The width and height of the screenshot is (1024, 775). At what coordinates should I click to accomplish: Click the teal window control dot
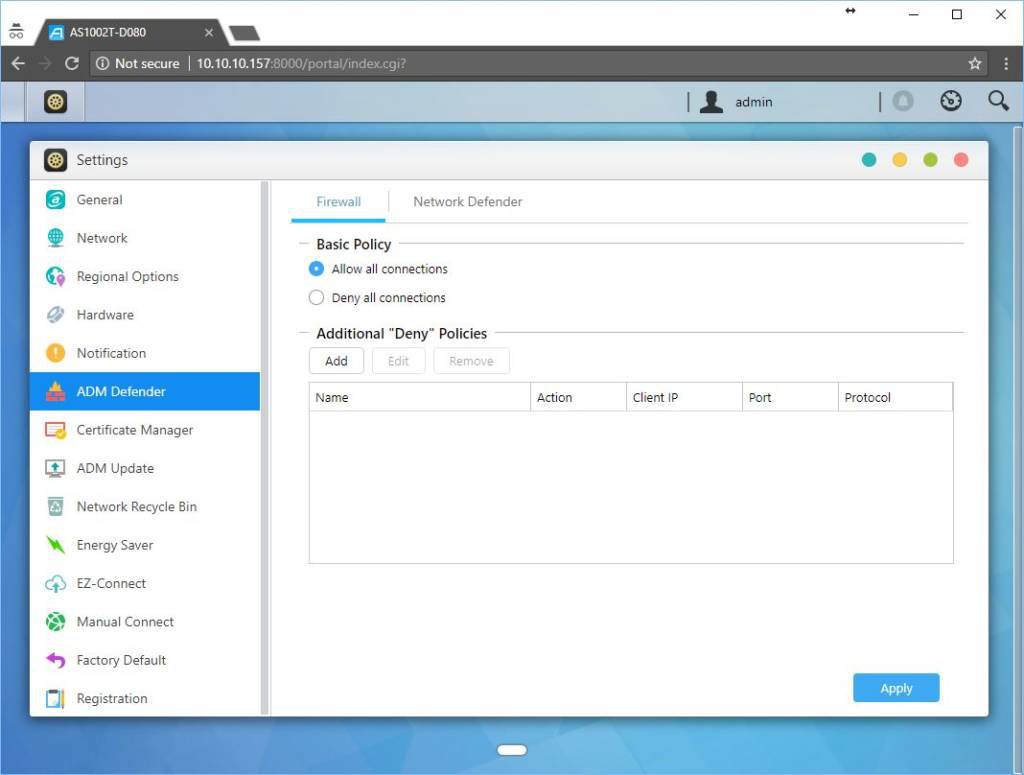(869, 160)
